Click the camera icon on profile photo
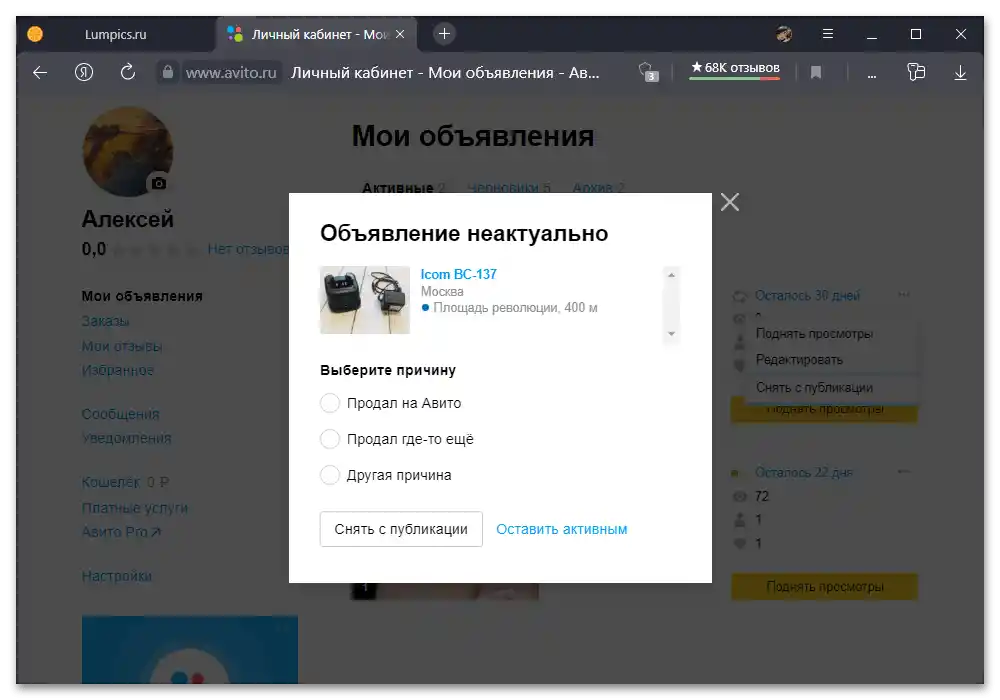 click(158, 184)
